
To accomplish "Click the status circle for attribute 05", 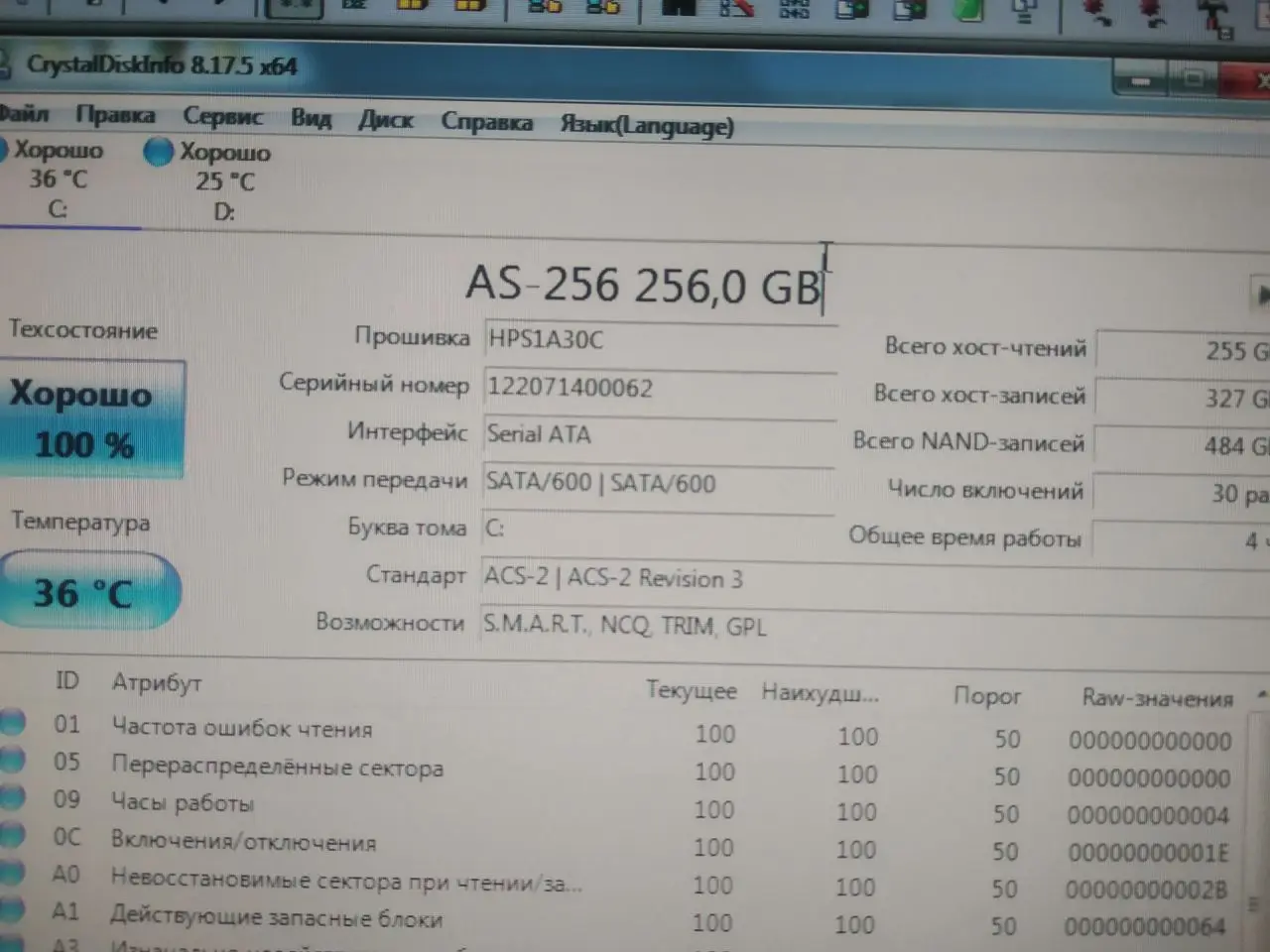I will (12, 761).
